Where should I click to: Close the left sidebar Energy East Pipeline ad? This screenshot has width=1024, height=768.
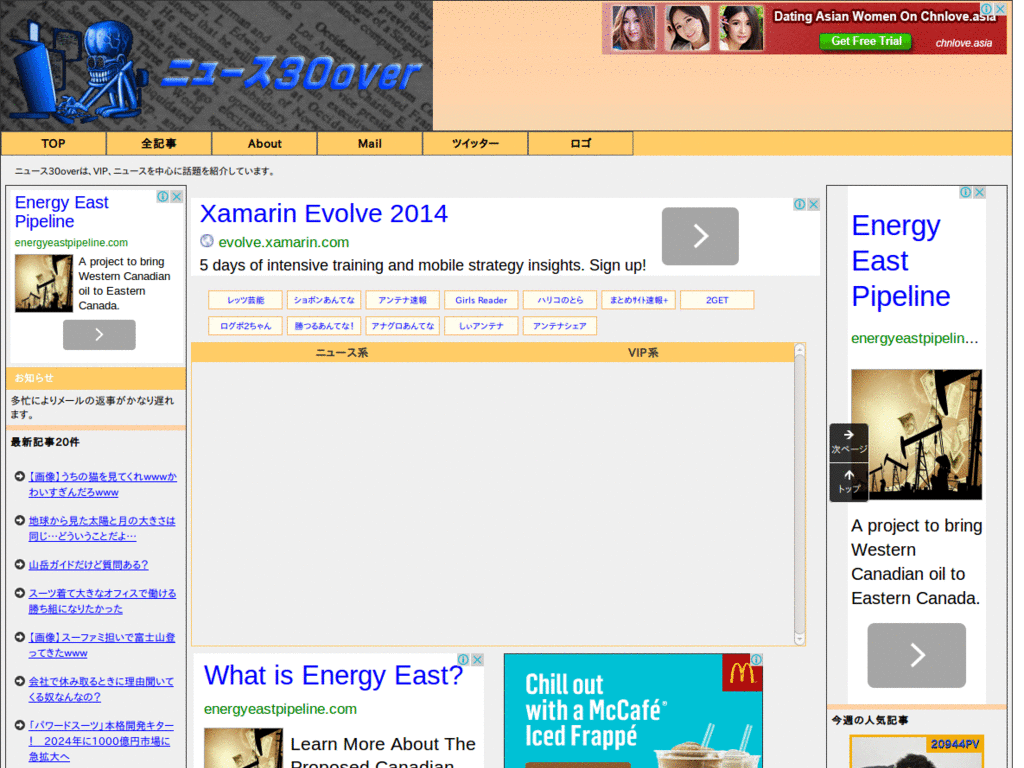tap(177, 197)
